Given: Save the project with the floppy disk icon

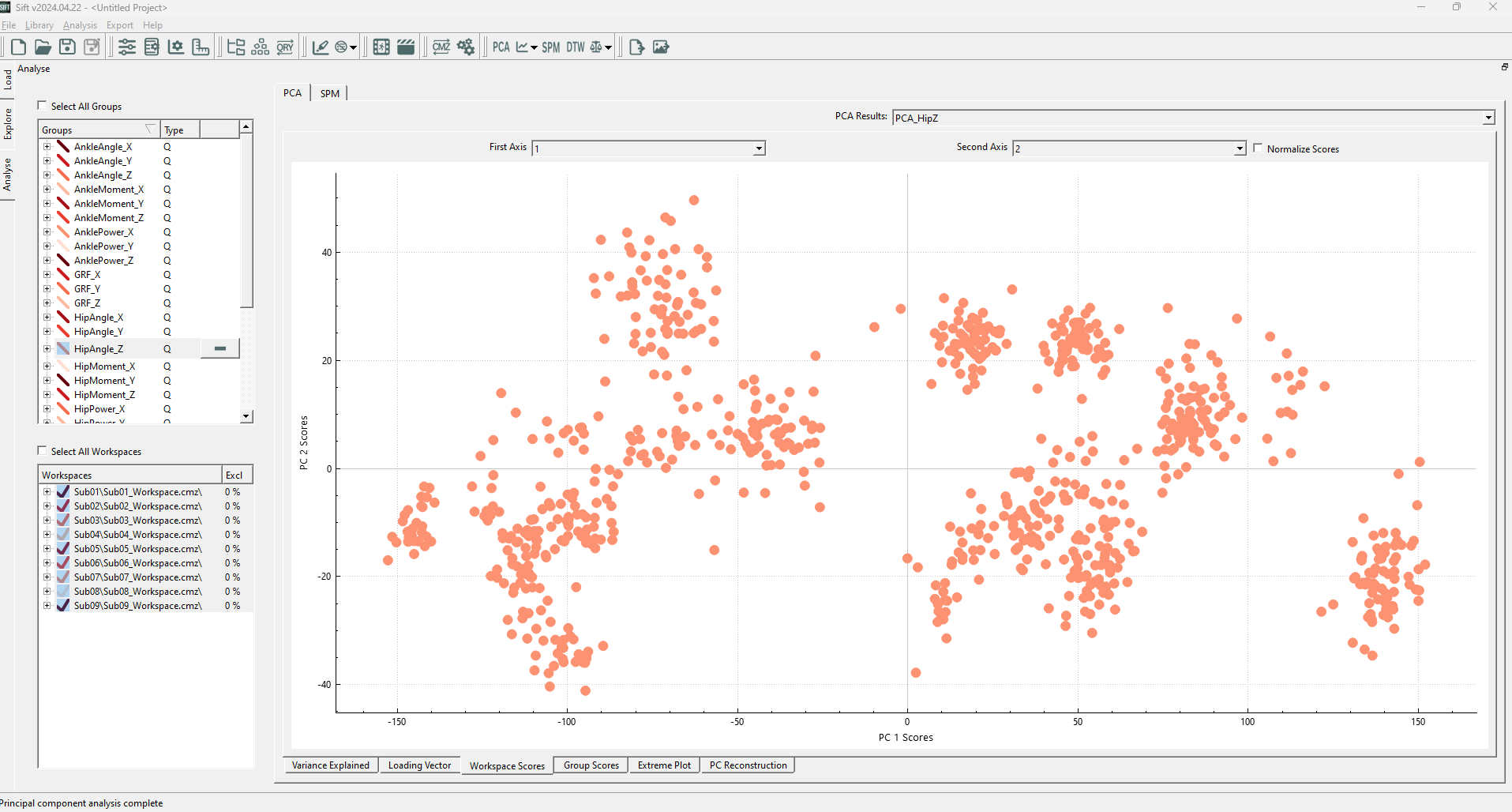Looking at the screenshot, I should [68, 47].
